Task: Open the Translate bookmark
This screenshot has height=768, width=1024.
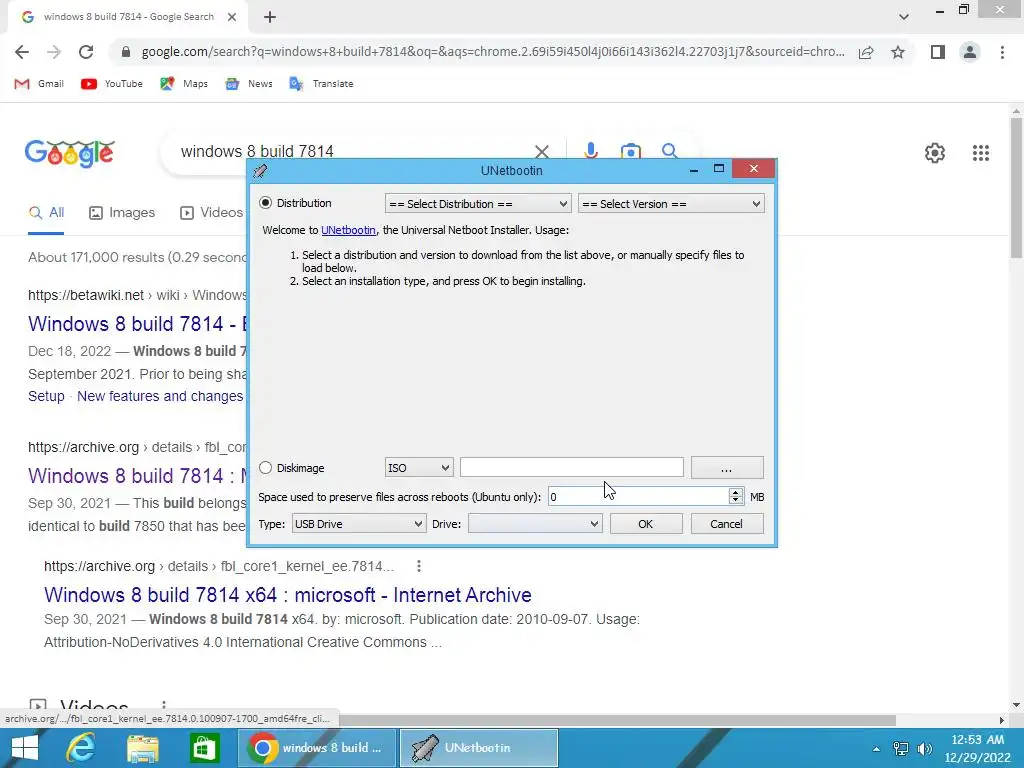Action: pos(321,84)
